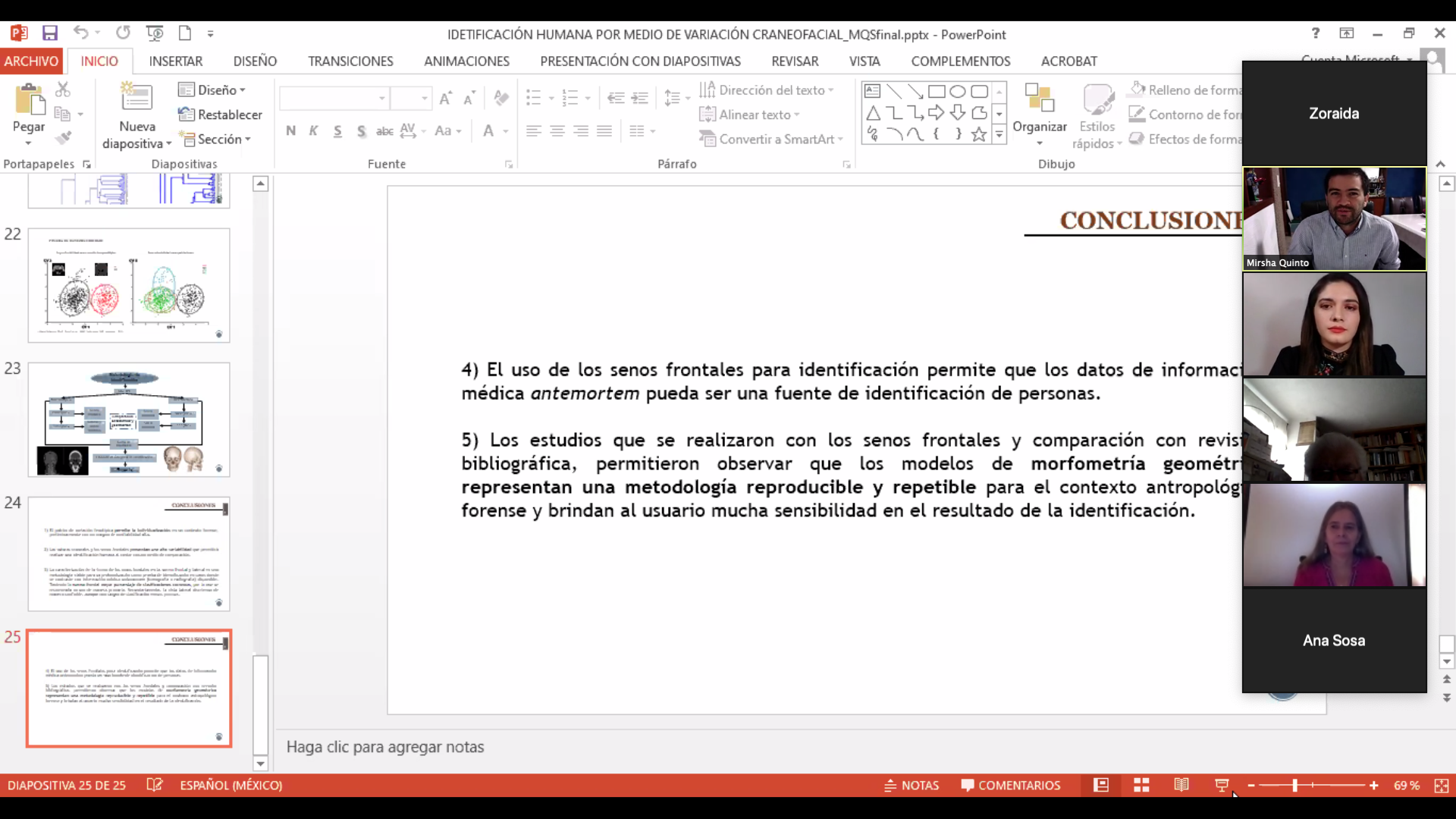
Task: Open PowerPoint Help question mark
Action: click(1316, 33)
